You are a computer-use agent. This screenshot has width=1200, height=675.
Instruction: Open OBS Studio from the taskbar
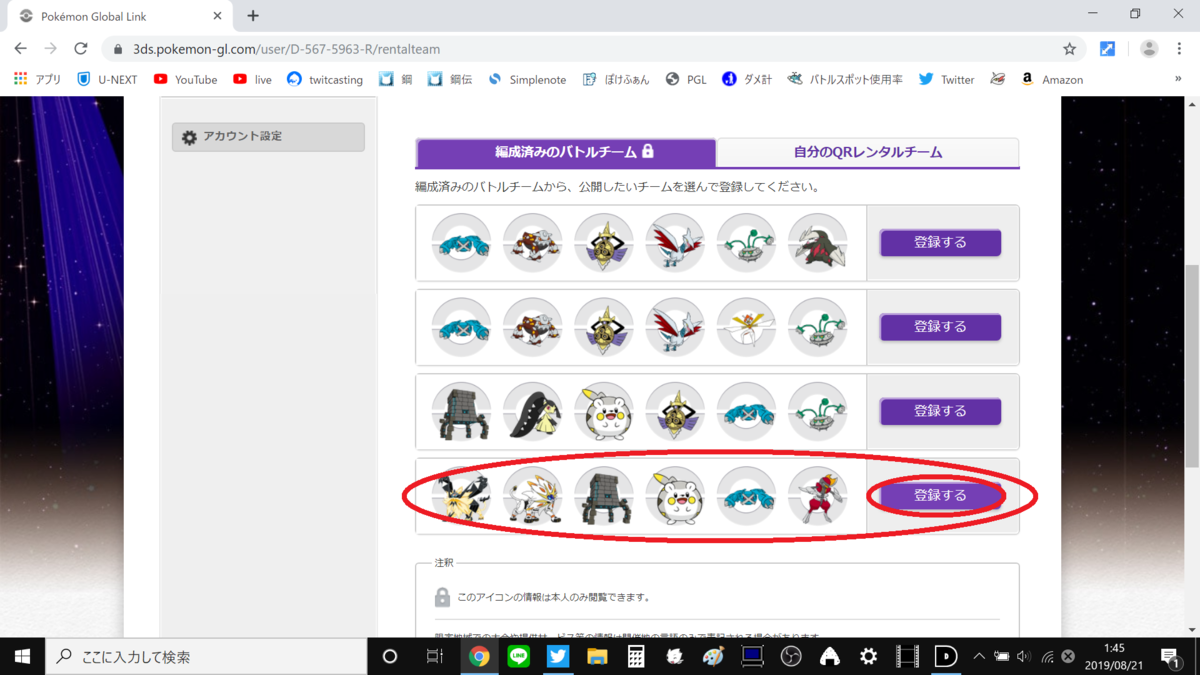point(791,656)
